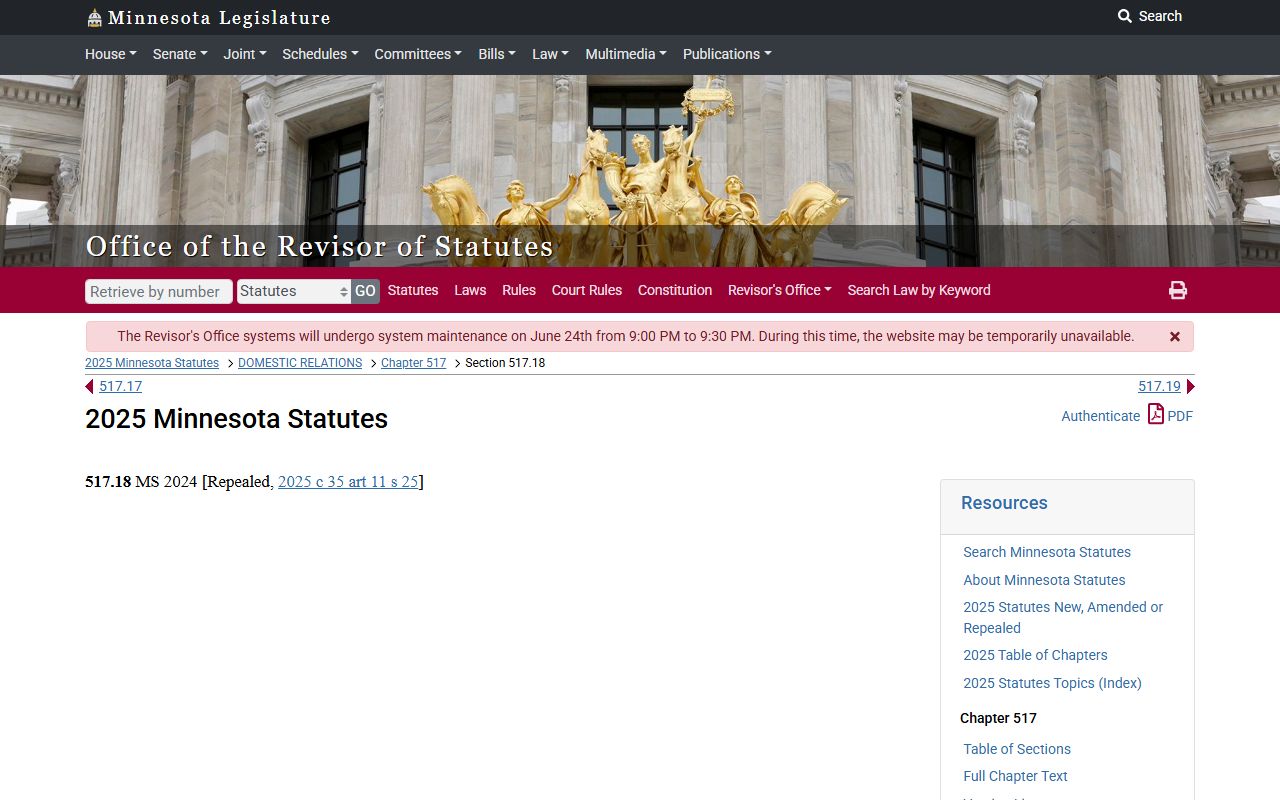Click the Search magnifier in top bar
1280x800 pixels.
point(1125,16)
